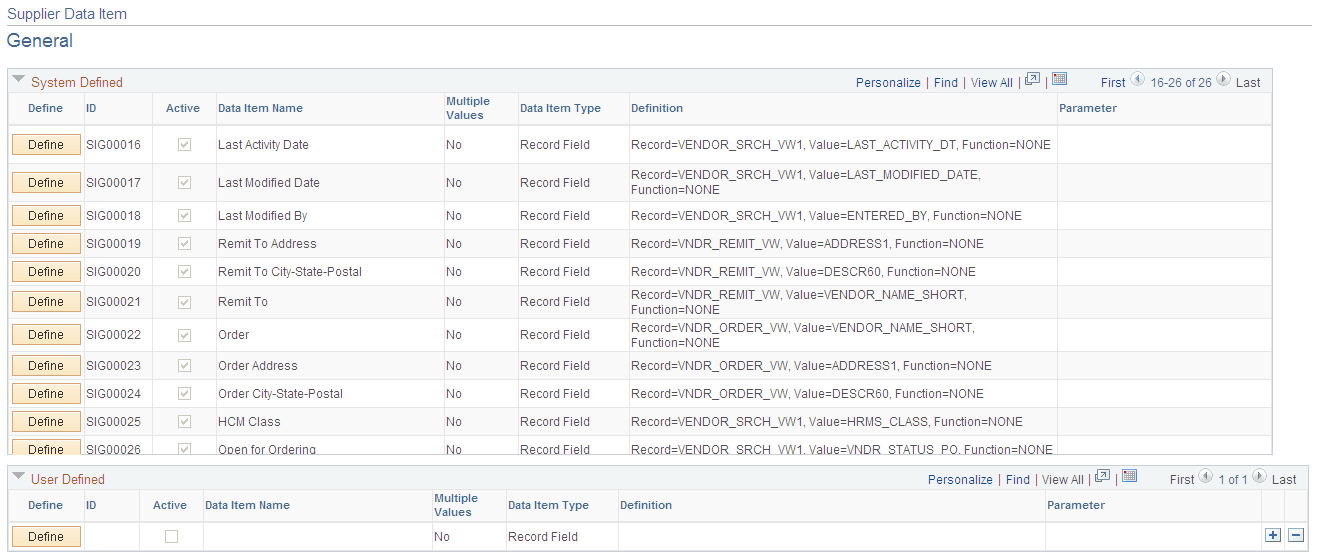Viewport: 1318px width, 556px height.
Task: Toggle Active checkbox for SIG00019
Action: (x=184, y=243)
